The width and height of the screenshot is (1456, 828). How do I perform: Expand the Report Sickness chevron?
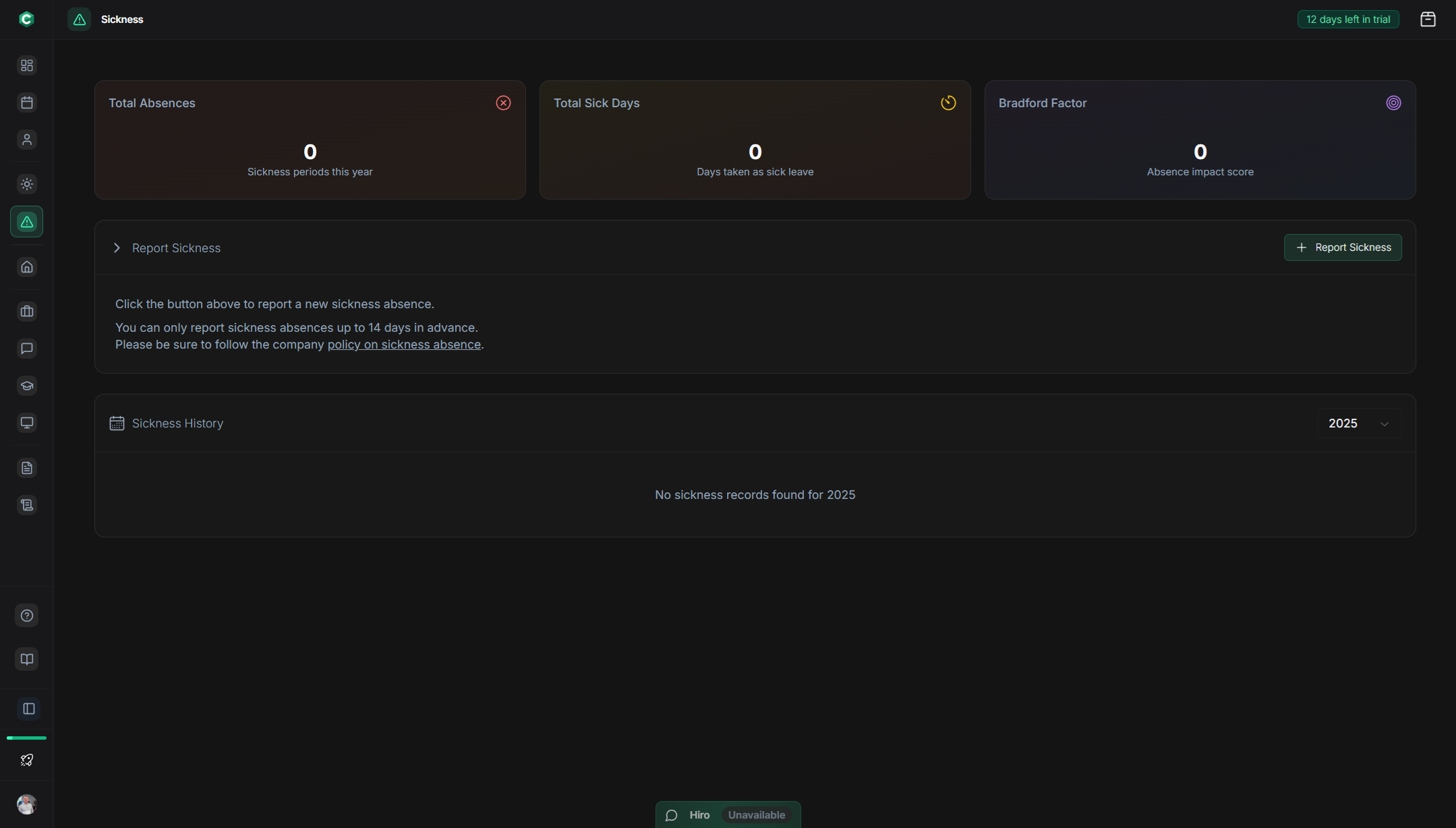click(117, 248)
